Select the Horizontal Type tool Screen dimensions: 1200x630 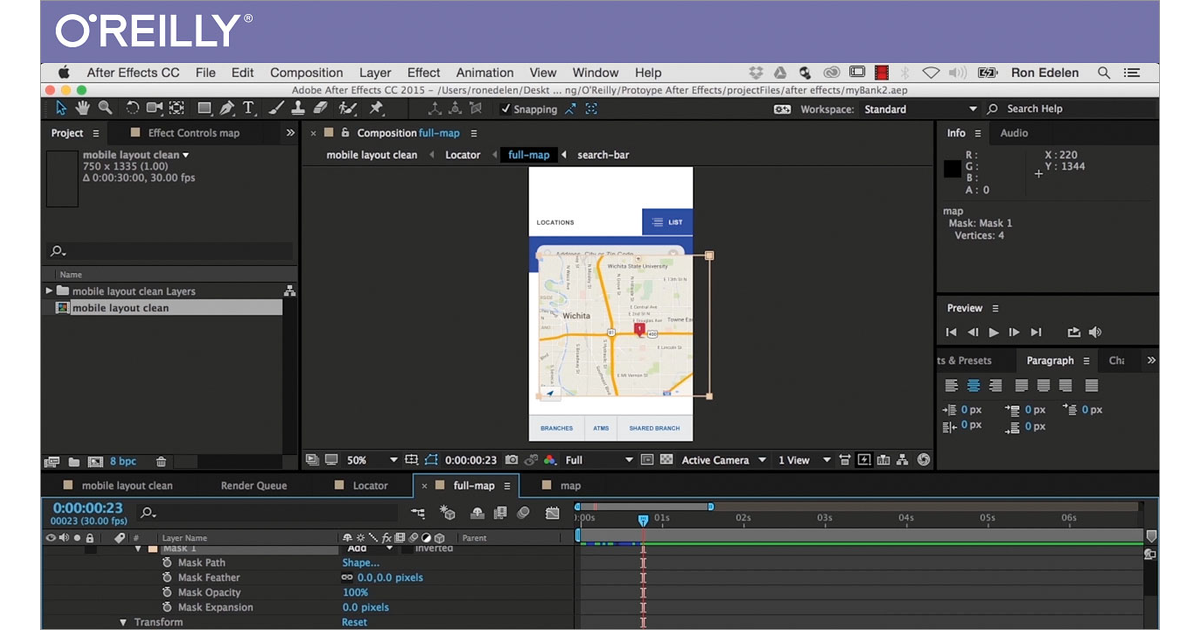click(248, 108)
